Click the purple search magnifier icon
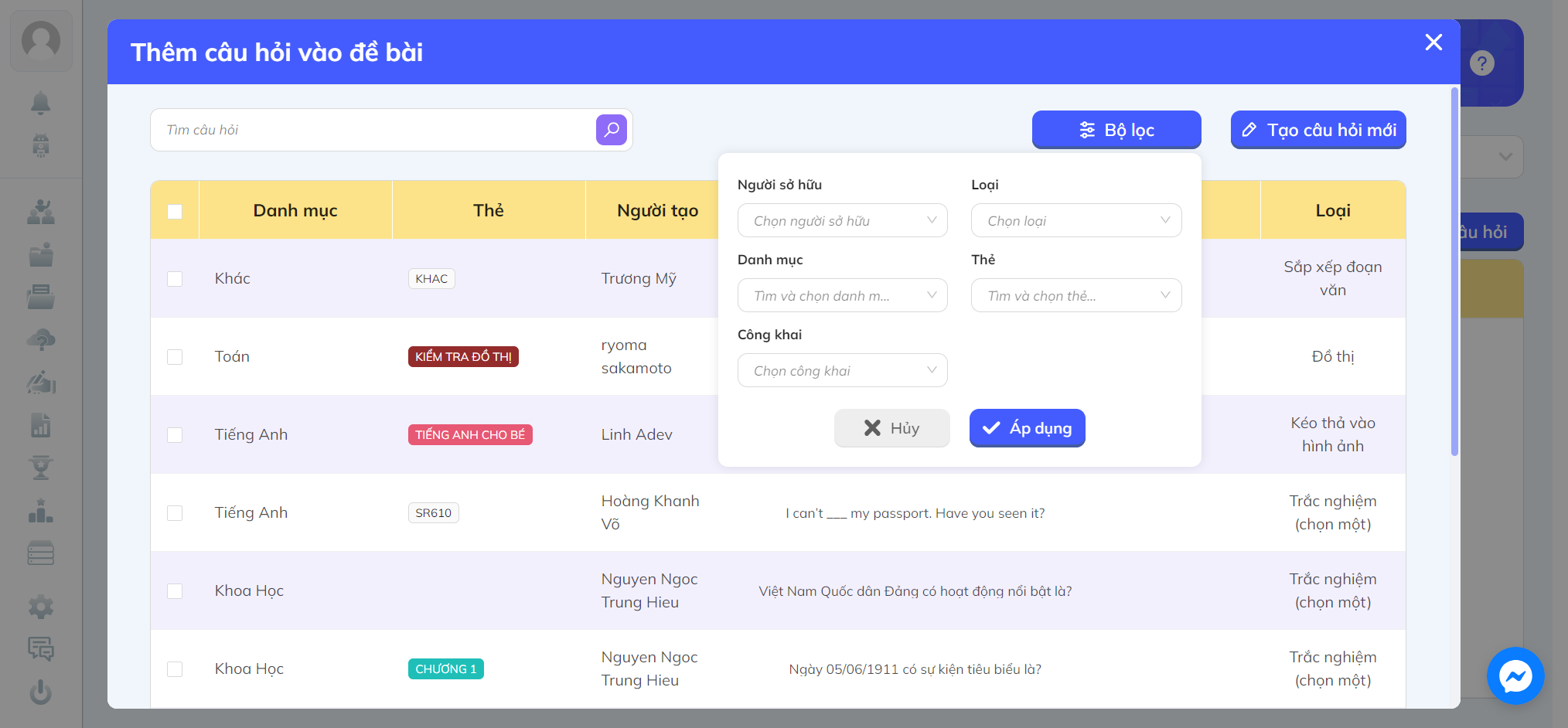1568x728 pixels. tap(611, 130)
